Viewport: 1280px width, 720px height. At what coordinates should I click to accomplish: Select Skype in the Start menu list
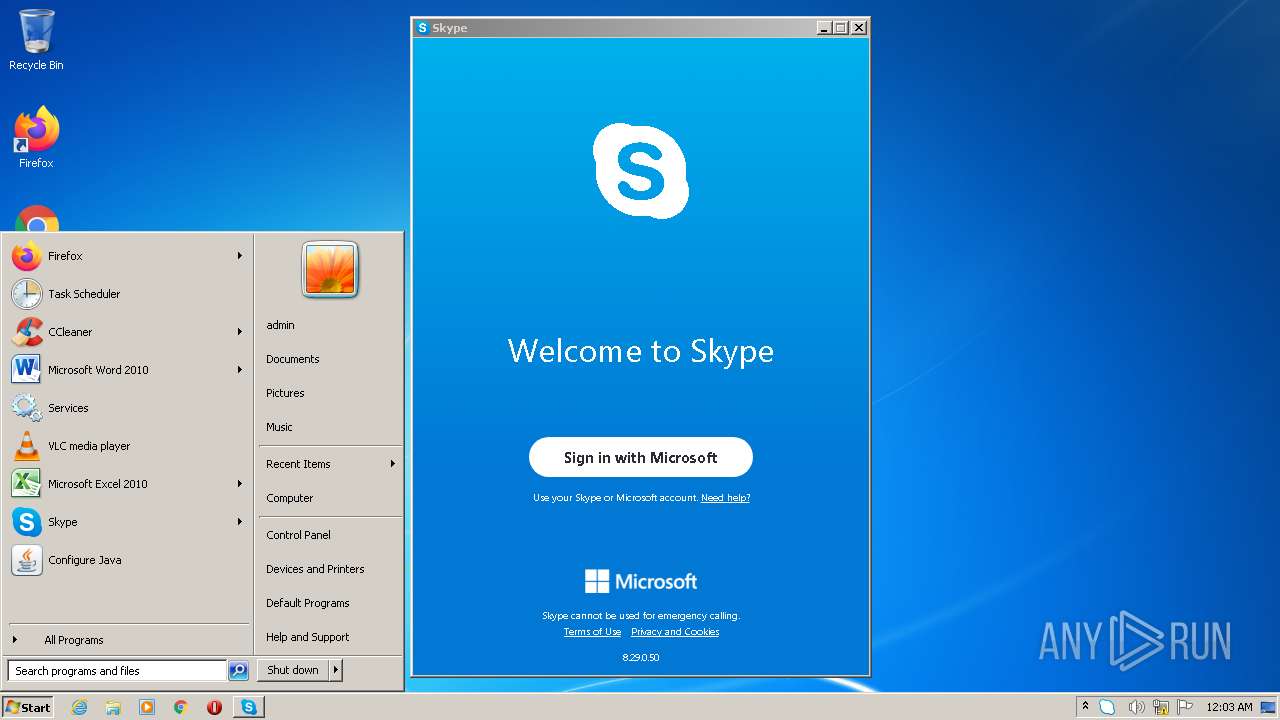[x=127, y=522]
